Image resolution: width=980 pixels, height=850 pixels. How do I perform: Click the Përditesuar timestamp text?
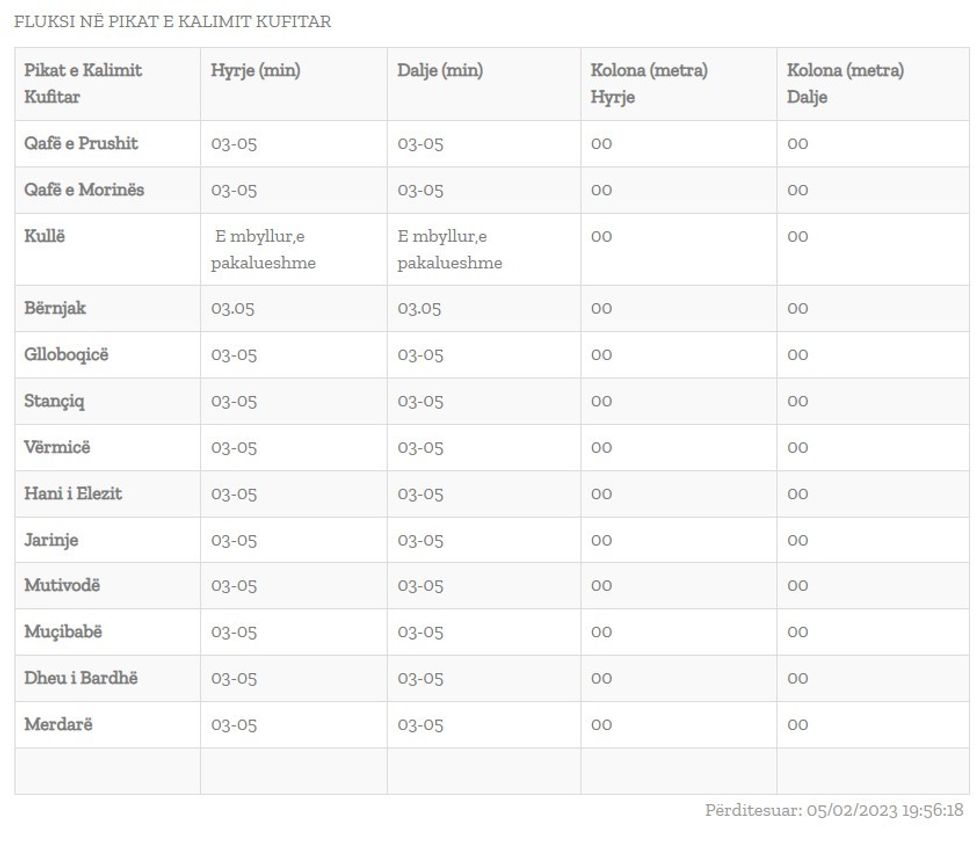834,810
